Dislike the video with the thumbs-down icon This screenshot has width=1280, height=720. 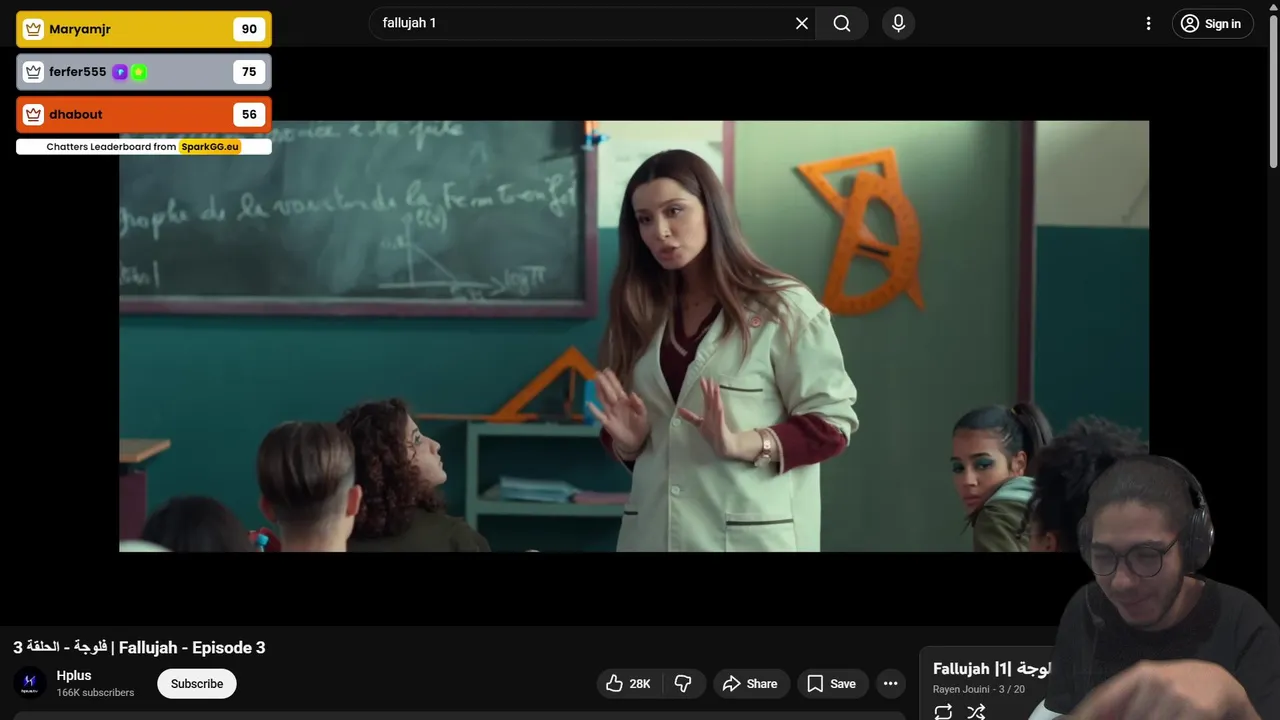(684, 684)
